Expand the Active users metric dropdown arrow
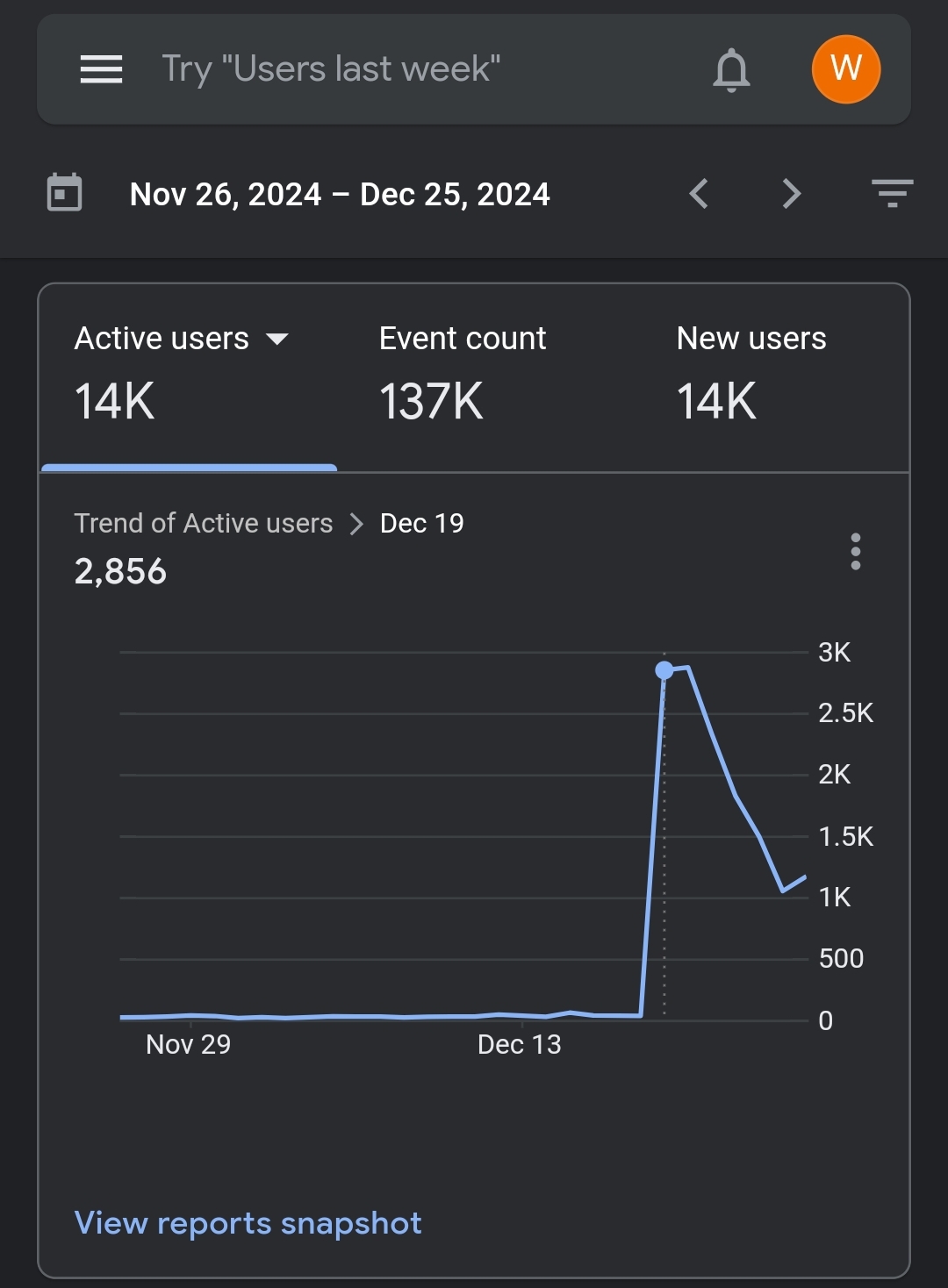The image size is (948, 1288). tap(277, 340)
